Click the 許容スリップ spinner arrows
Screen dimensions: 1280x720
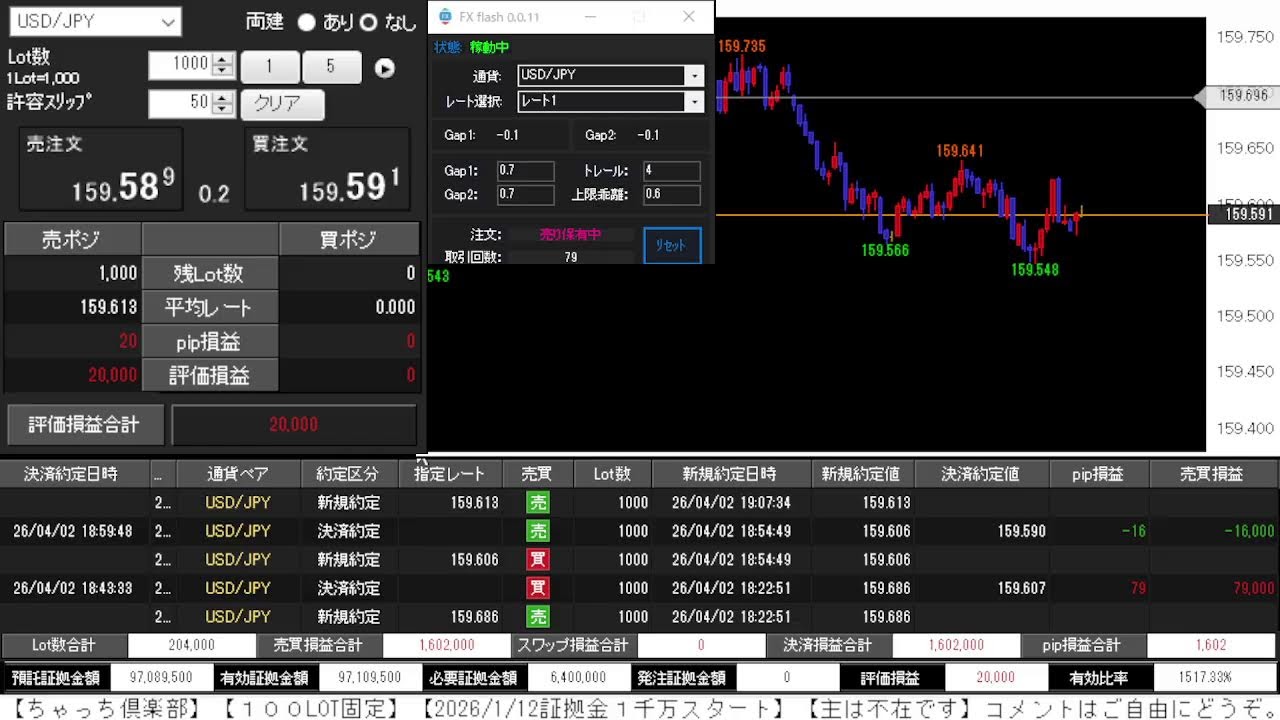pyautogui.click(x=224, y=103)
